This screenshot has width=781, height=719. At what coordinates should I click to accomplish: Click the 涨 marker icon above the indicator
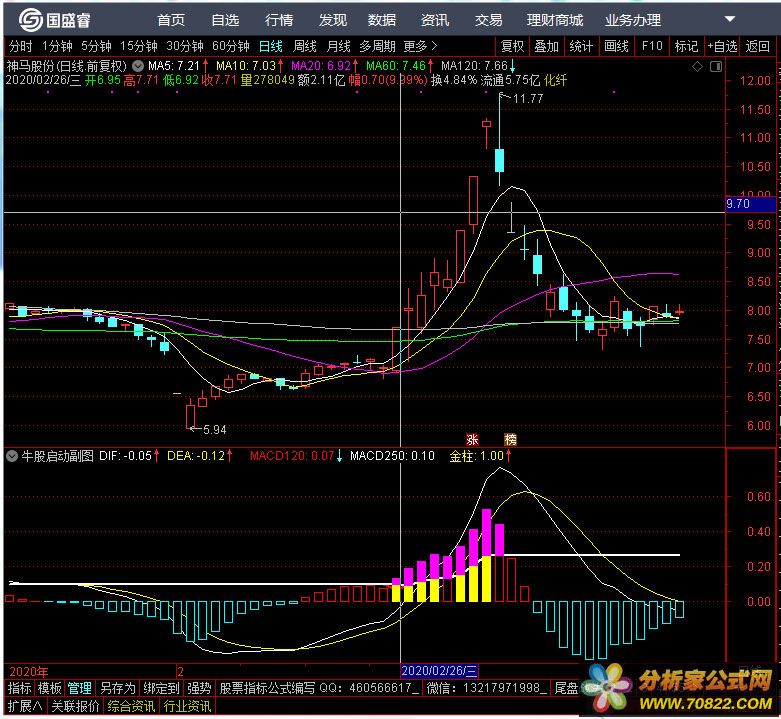pos(472,439)
